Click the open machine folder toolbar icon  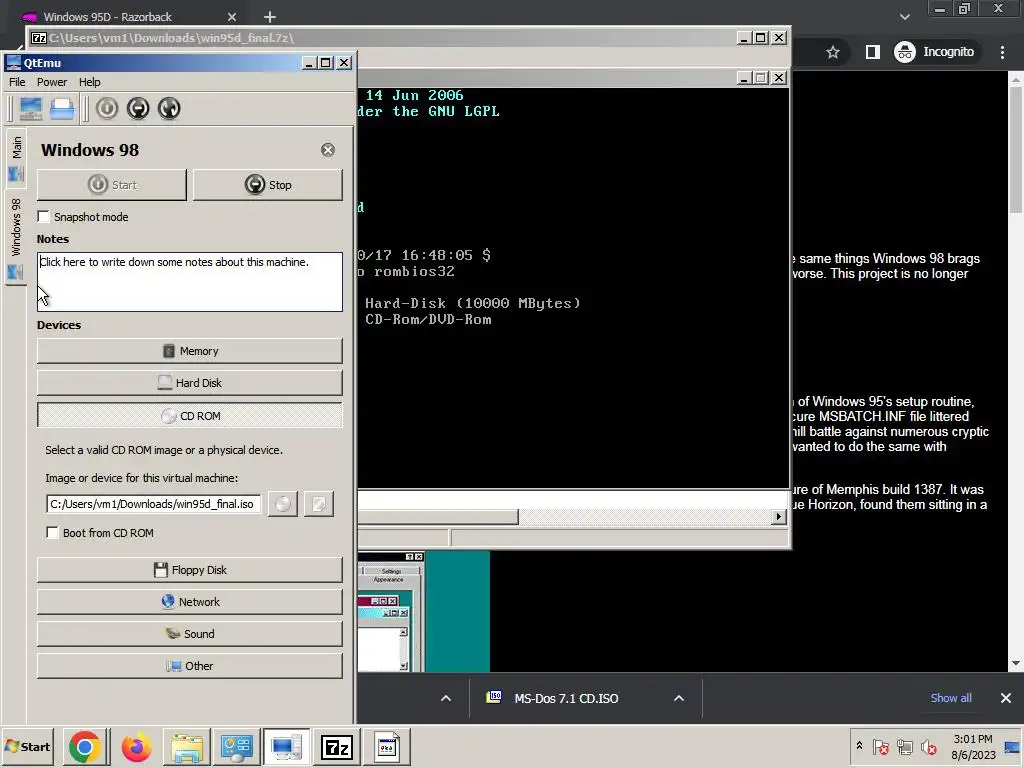click(62, 108)
